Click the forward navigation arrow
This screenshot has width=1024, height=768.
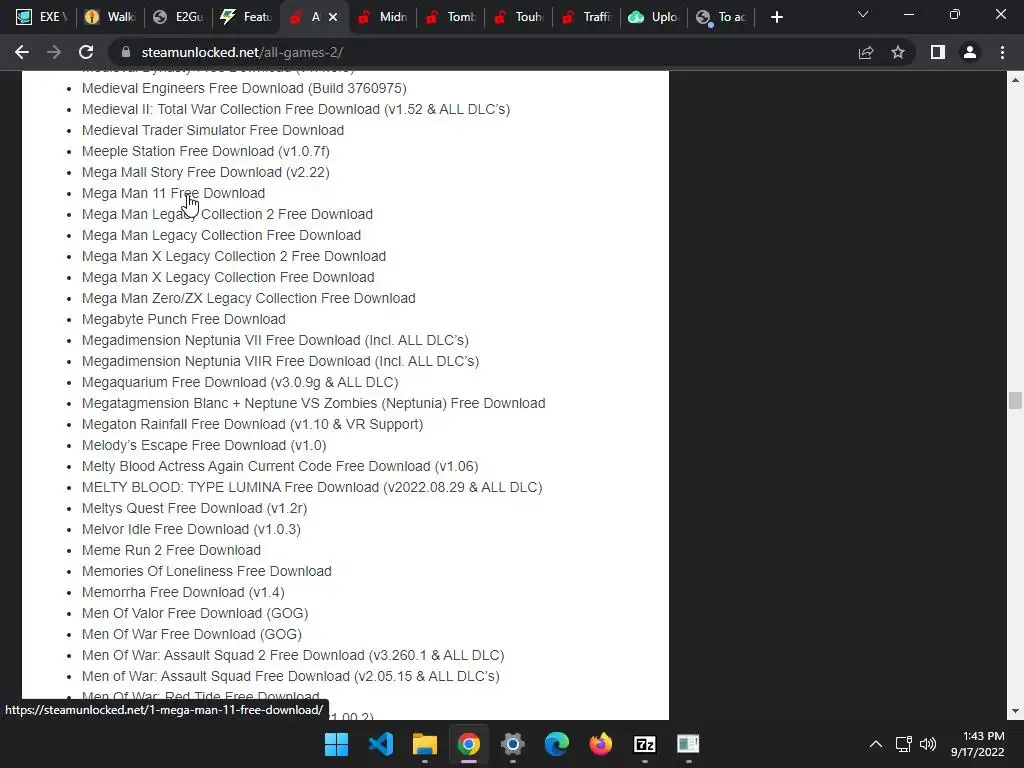click(x=54, y=52)
